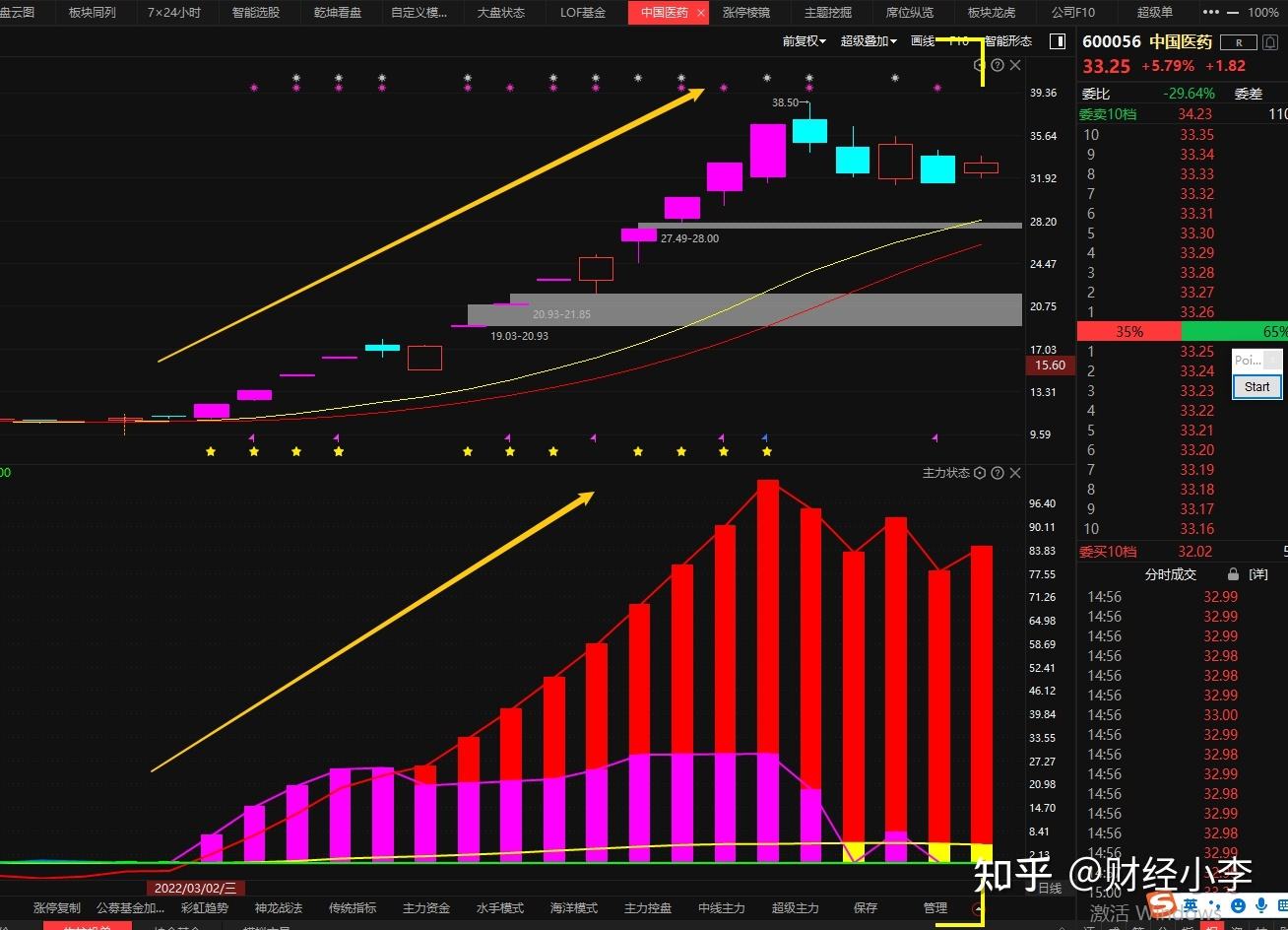
Task: Click the 38.50 high price label
Action: pos(786,102)
